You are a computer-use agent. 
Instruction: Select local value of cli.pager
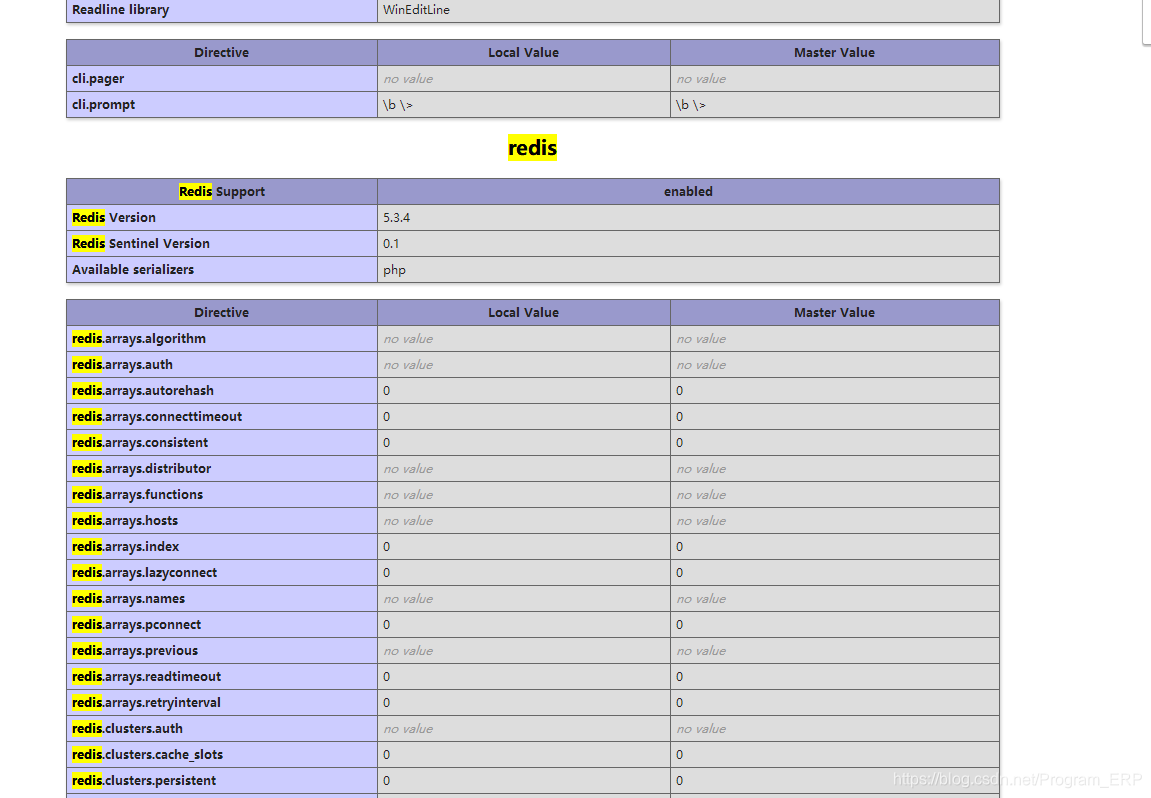(408, 79)
